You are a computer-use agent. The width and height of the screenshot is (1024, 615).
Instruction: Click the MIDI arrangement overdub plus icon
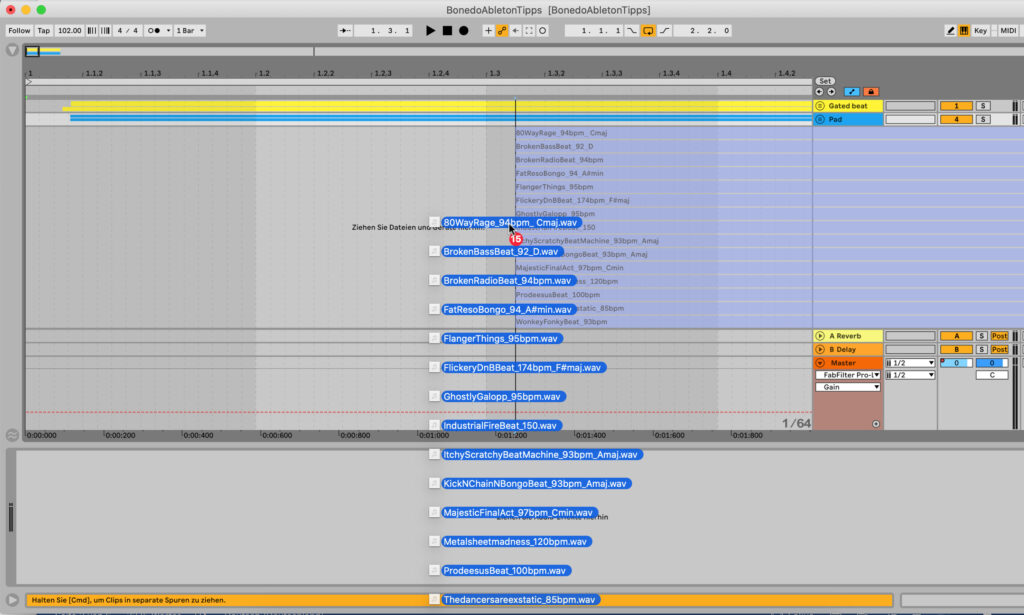coord(488,31)
